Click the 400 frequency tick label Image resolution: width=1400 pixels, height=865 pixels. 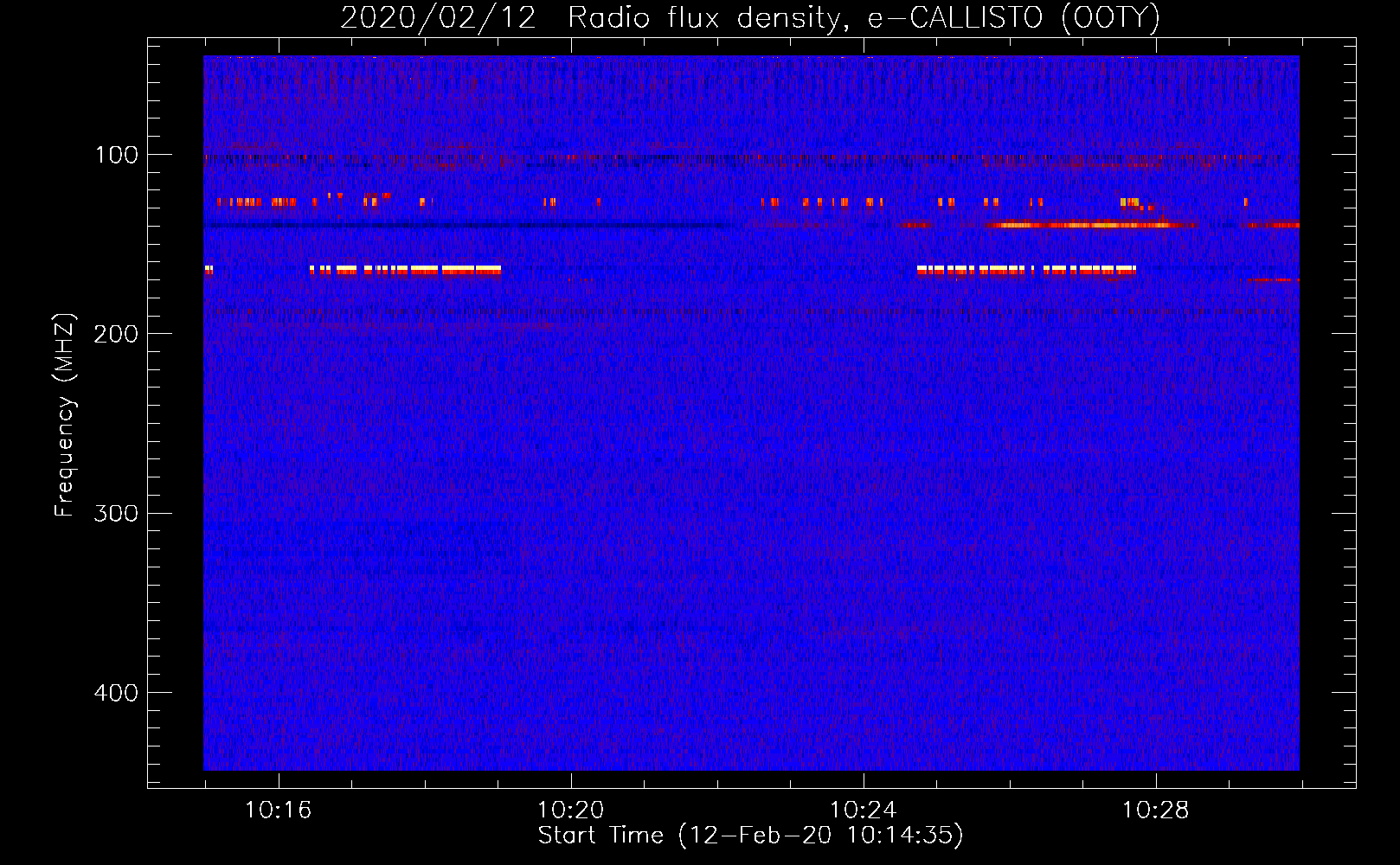(x=117, y=693)
